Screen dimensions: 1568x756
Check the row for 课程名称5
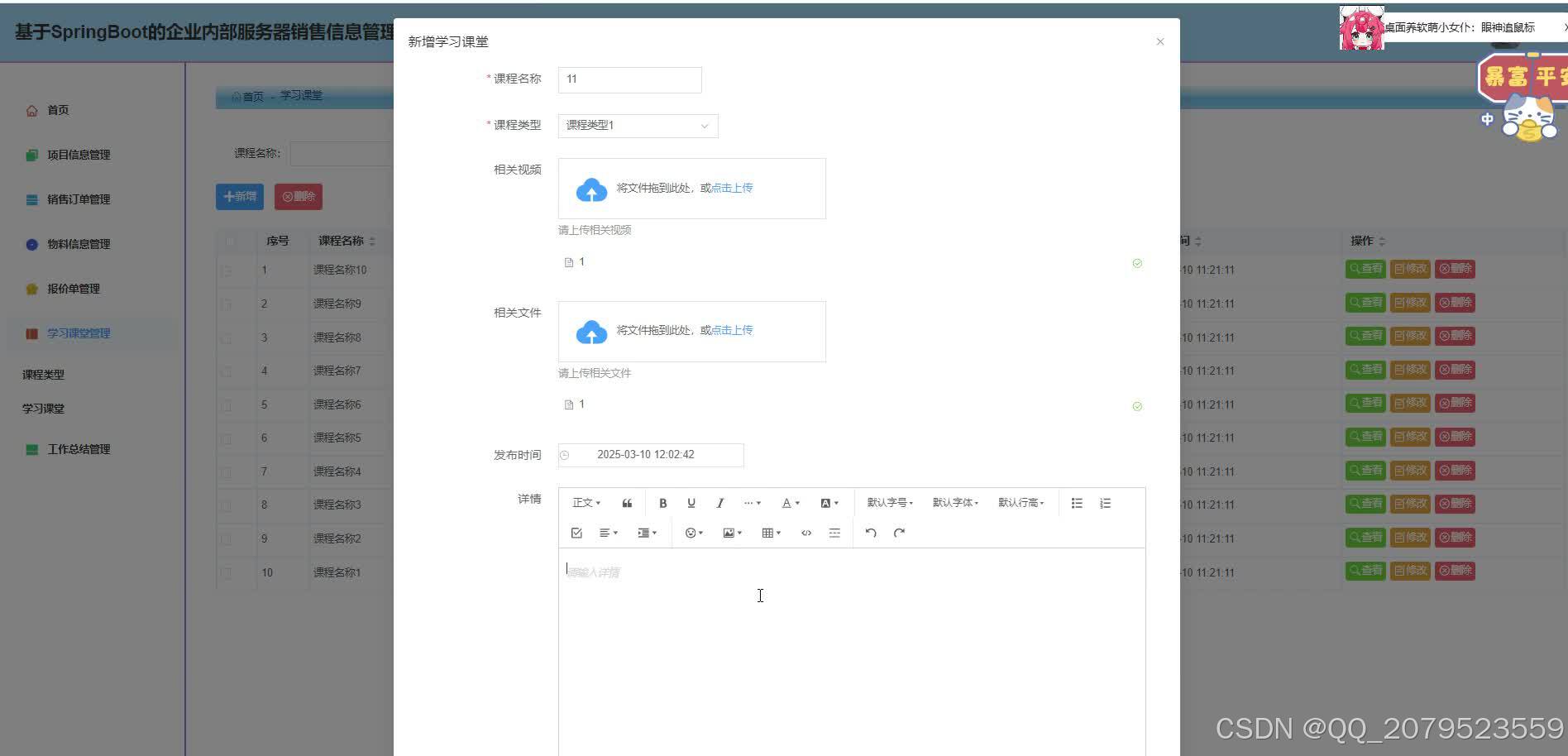[x=227, y=438]
